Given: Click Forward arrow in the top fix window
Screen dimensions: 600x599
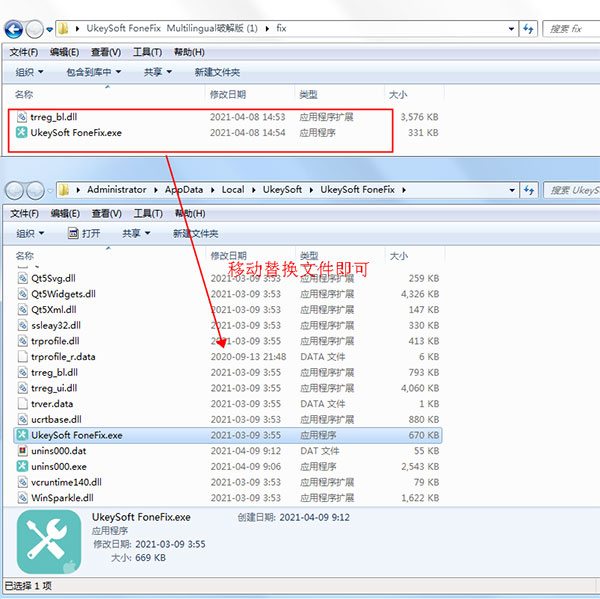Looking at the screenshot, I should tap(34, 29).
